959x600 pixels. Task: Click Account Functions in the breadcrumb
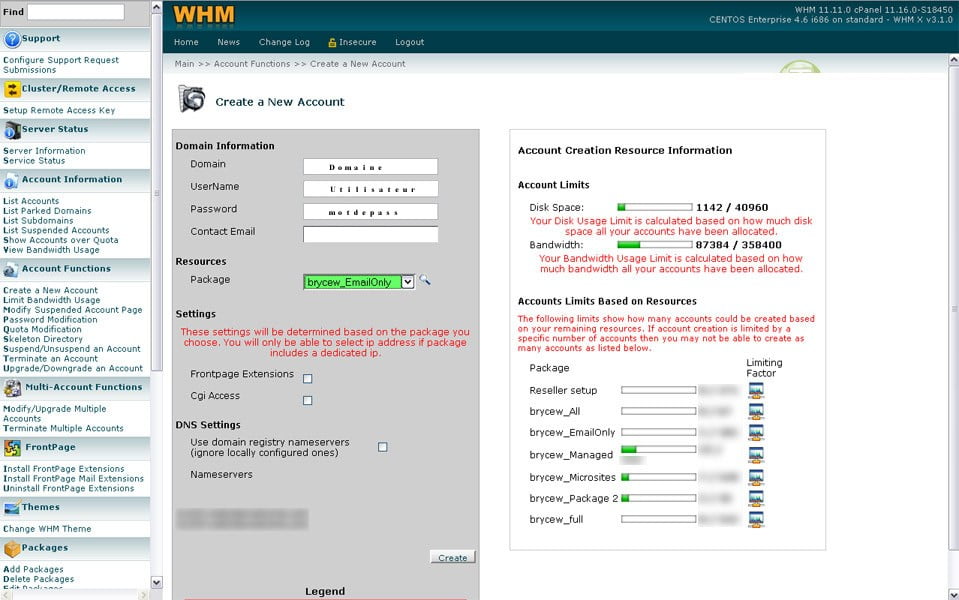[x=252, y=64]
